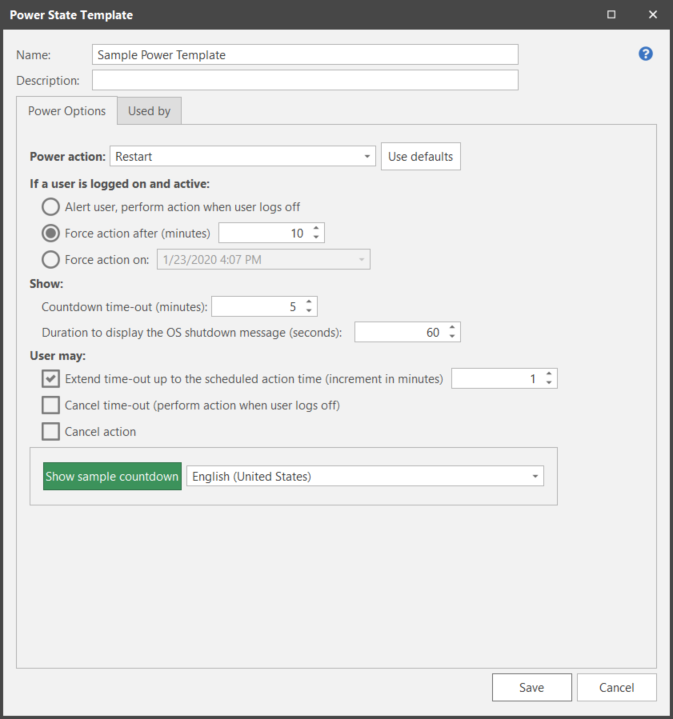This screenshot has height=719, width=673.
Task: Open the Force action on date picker
Action: tap(361, 260)
